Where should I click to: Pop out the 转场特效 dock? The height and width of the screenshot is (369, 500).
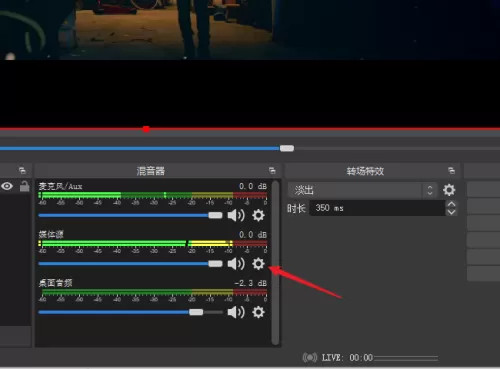[x=451, y=171]
